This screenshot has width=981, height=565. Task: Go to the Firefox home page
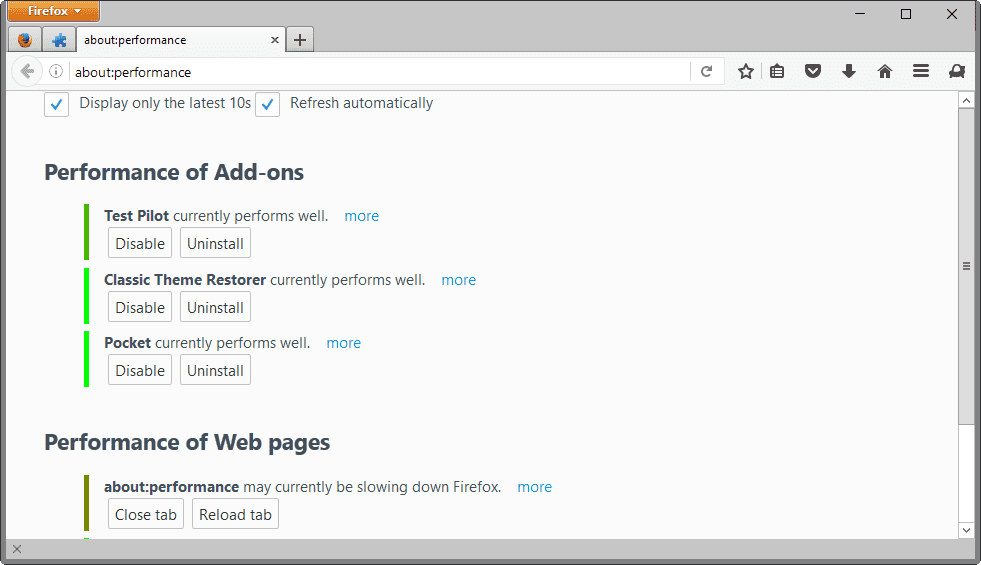coord(885,71)
